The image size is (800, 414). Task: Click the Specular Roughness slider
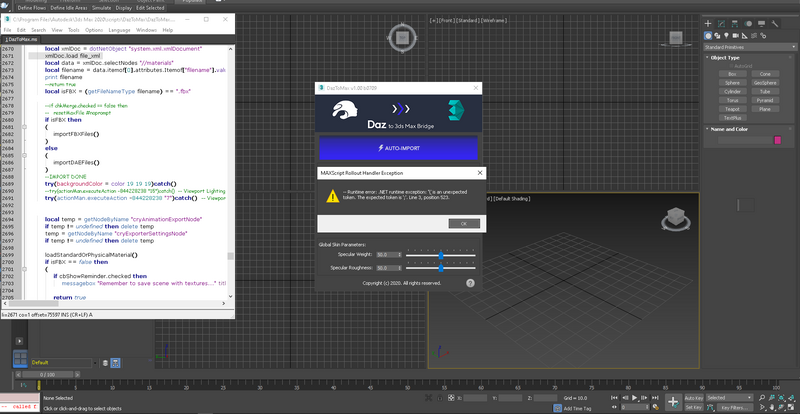[x=441, y=267]
